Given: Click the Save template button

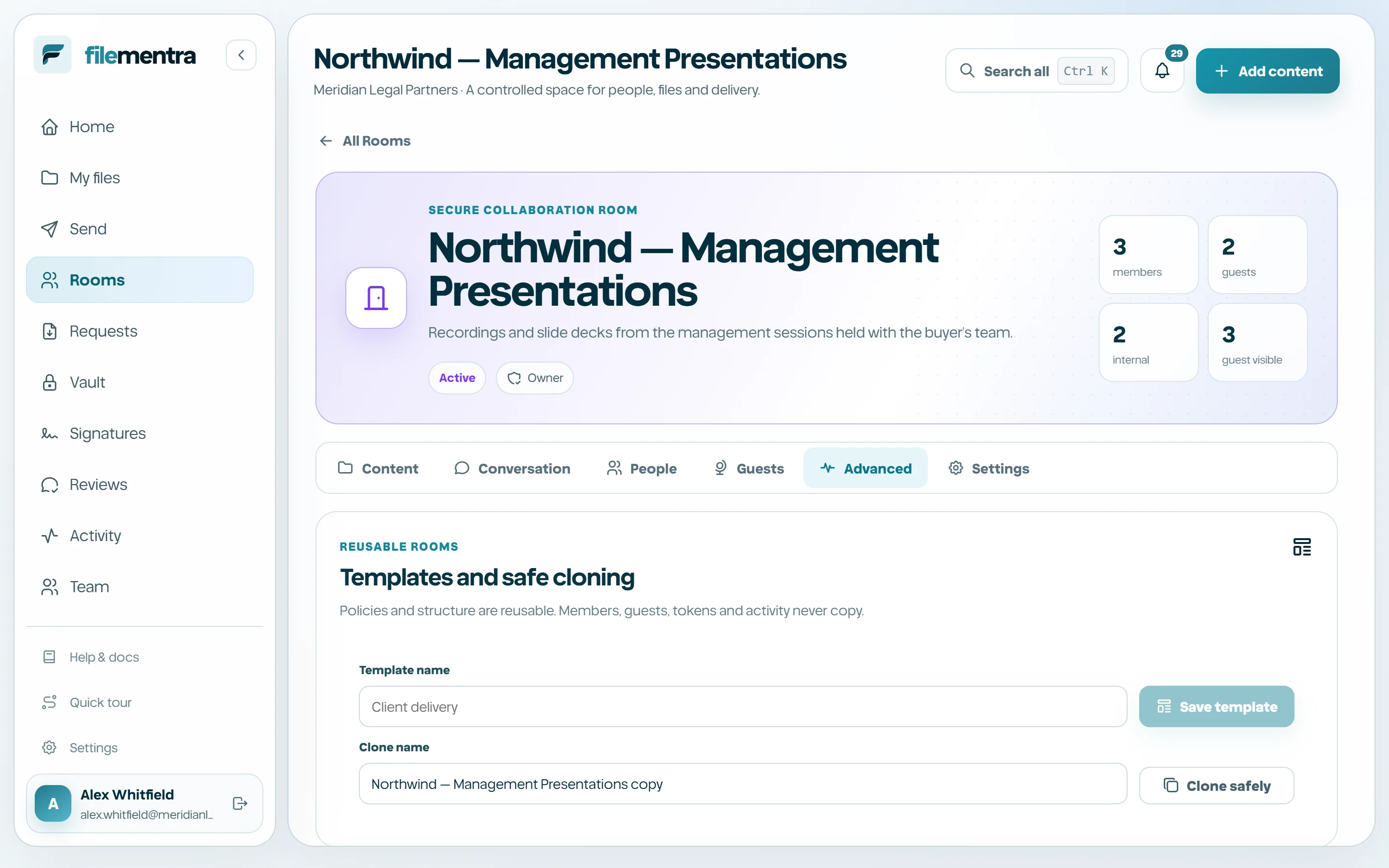Looking at the screenshot, I should pyautogui.click(x=1216, y=706).
